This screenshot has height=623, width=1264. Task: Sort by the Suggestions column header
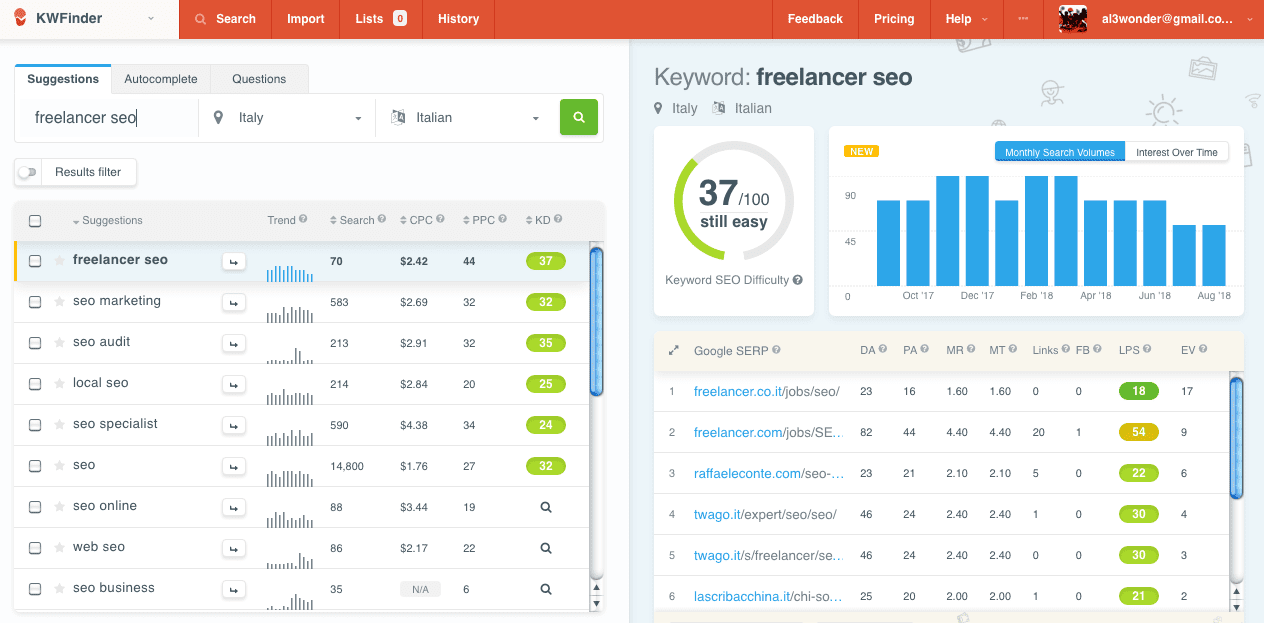tap(107, 221)
